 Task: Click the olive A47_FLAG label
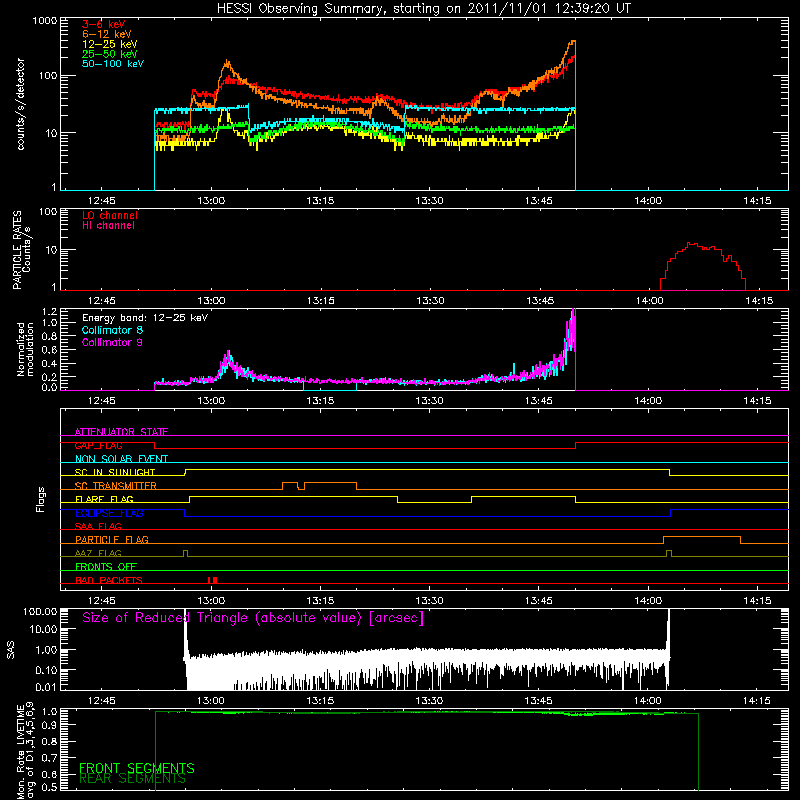[98, 553]
